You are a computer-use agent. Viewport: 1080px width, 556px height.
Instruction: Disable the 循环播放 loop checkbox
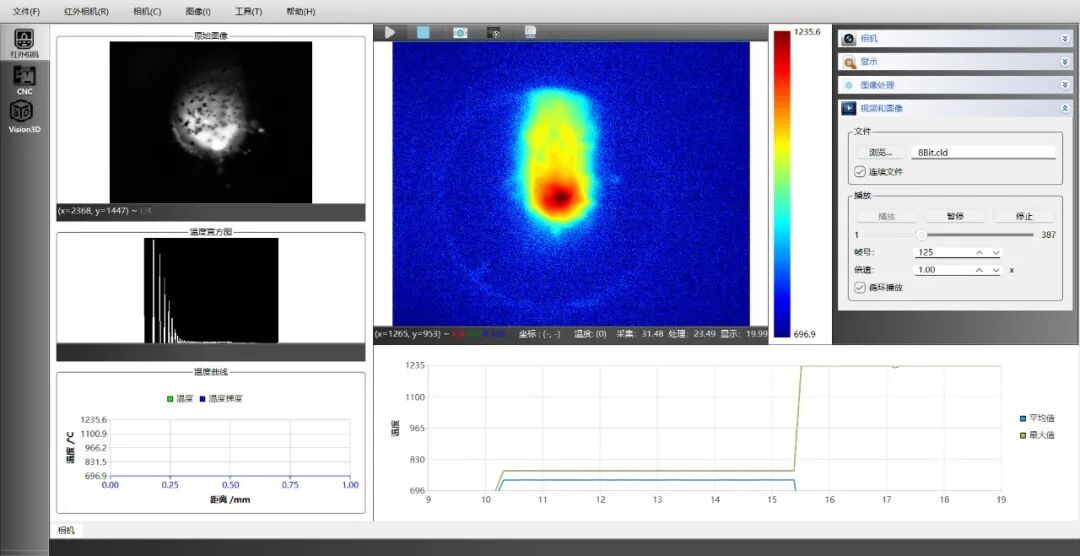point(861,287)
